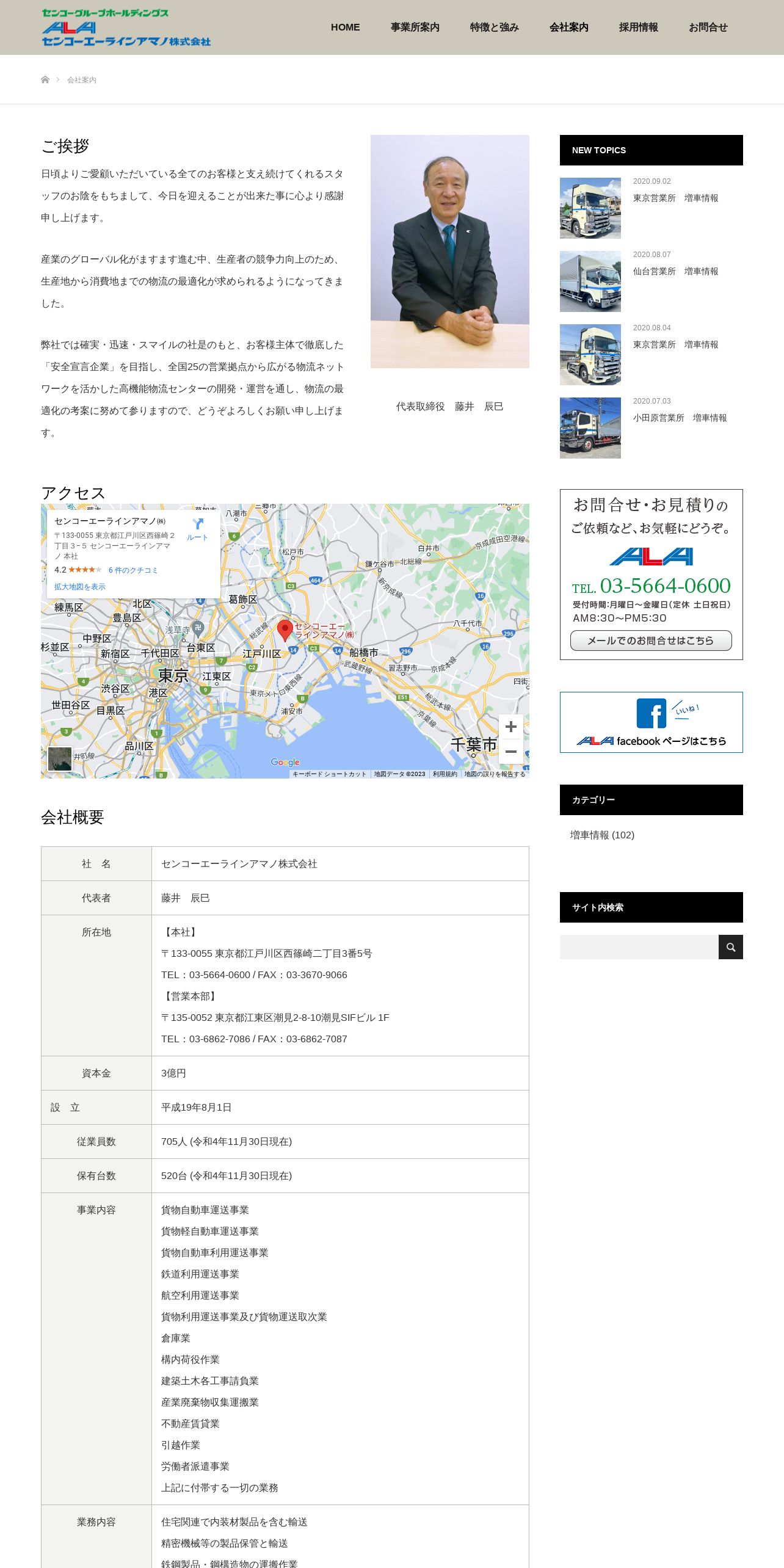Open 2020.08.04 東京営業所 増車情報 topic
784x1568 pixels.
tap(675, 345)
